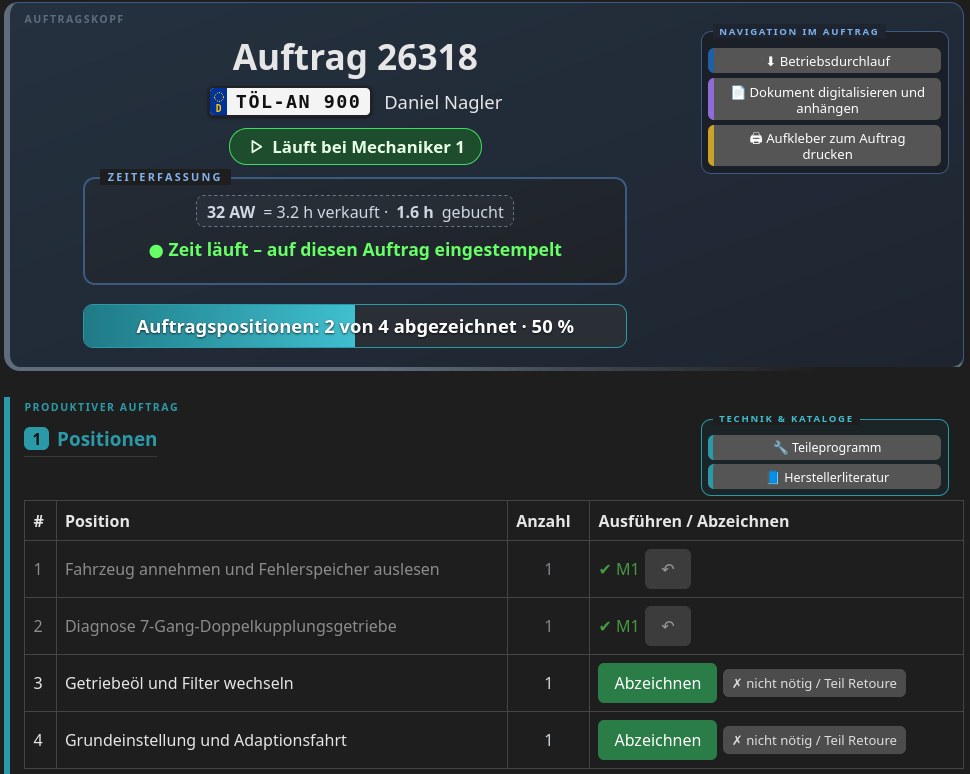Click the Läuft bei Mechaniker 1 status pill
Viewport: 970px width, 774px height.
(355, 147)
